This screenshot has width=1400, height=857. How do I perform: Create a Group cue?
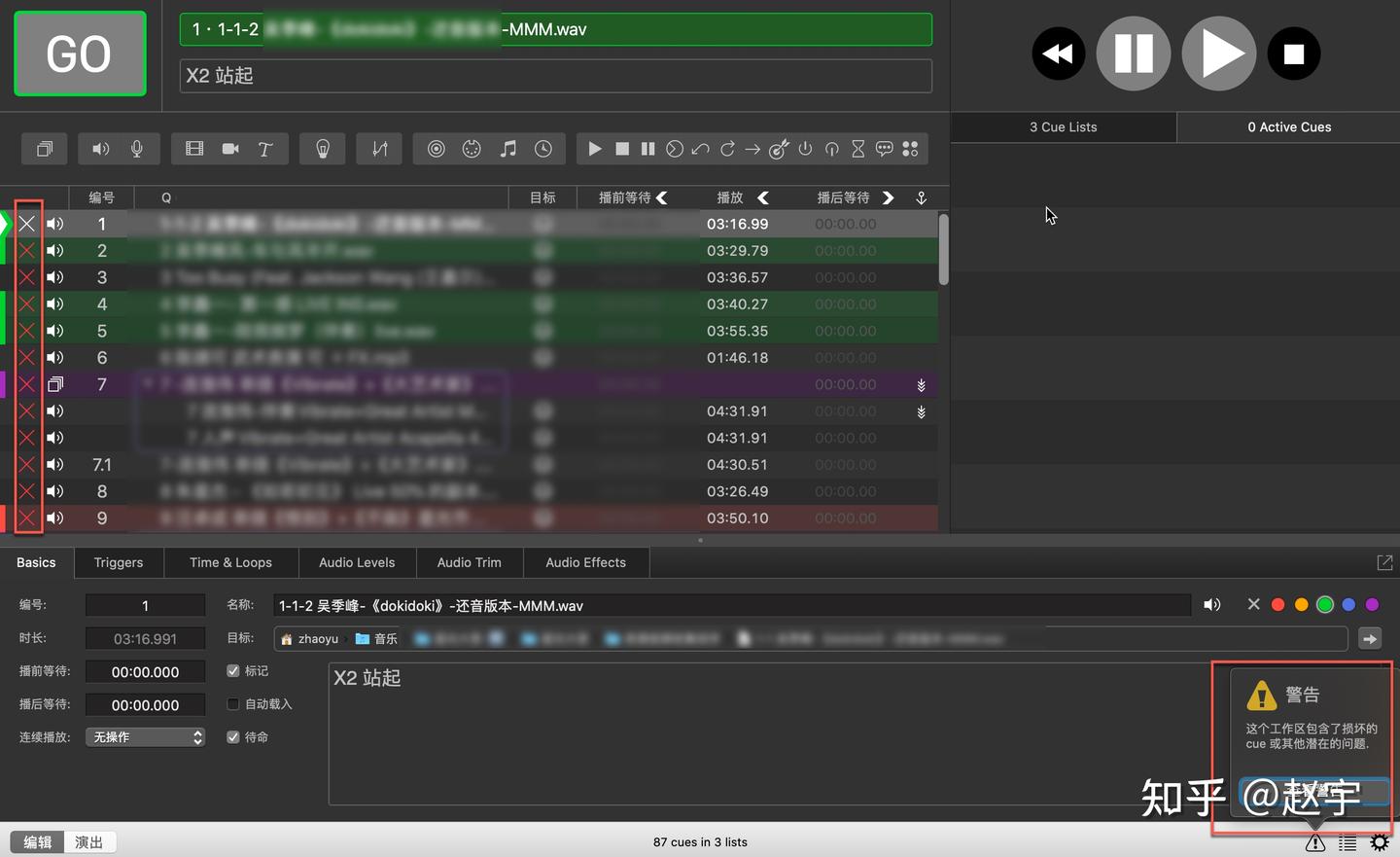click(x=44, y=148)
